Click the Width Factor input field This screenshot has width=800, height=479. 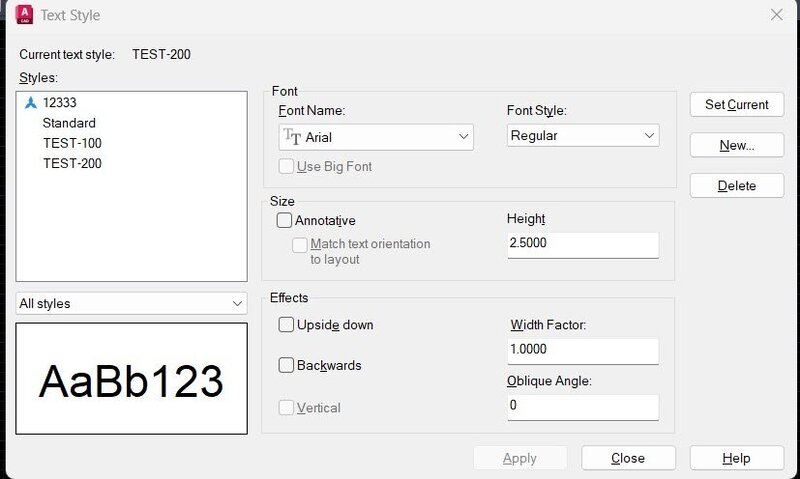tap(583, 350)
